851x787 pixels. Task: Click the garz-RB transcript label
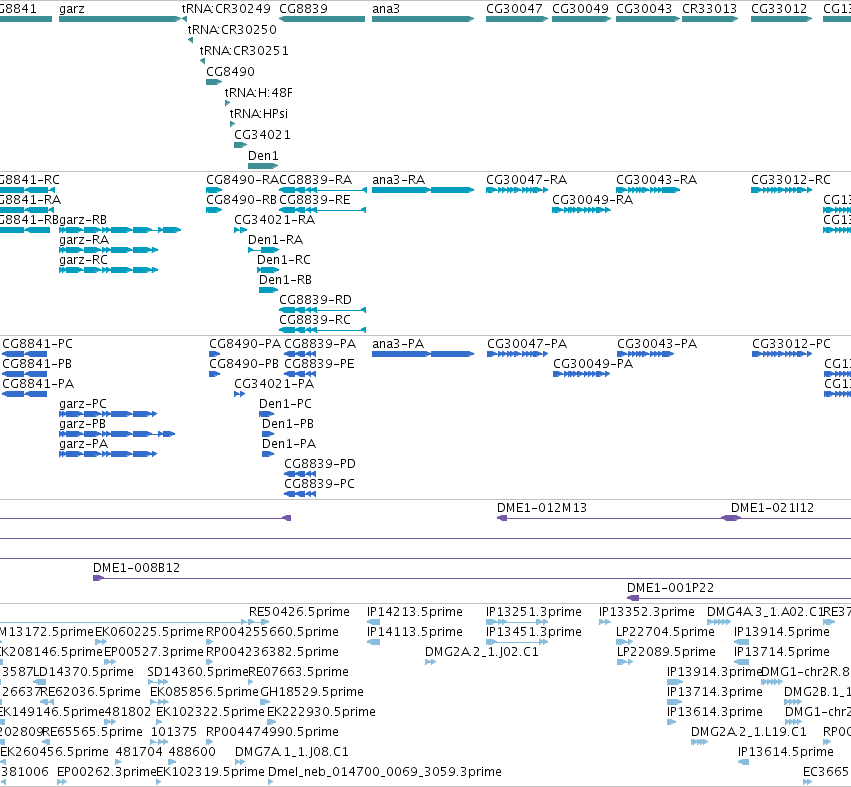(83, 220)
